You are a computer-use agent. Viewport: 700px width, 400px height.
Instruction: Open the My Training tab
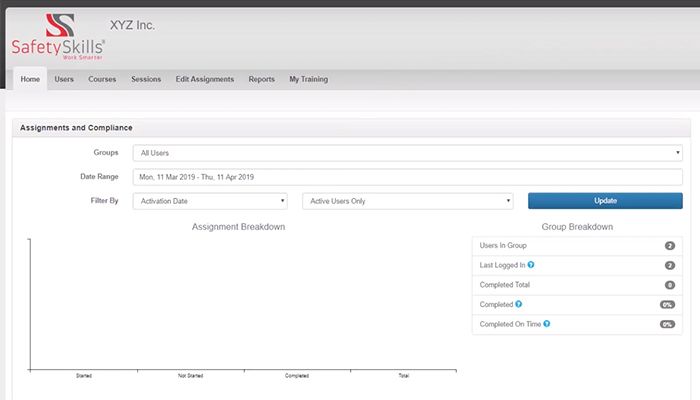pos(308,79)
